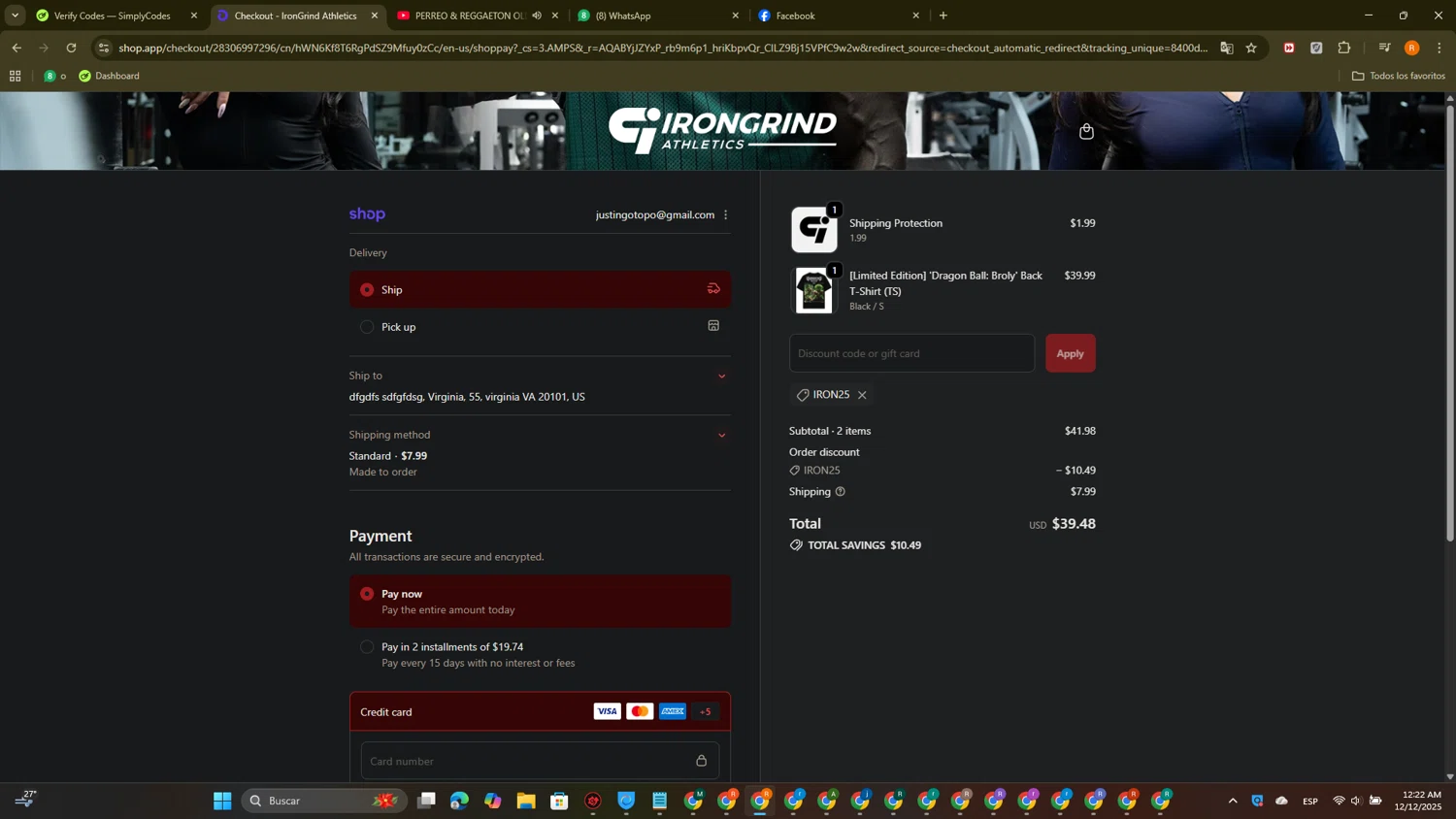Select the Ship delivery option

(x=540, y=289)
